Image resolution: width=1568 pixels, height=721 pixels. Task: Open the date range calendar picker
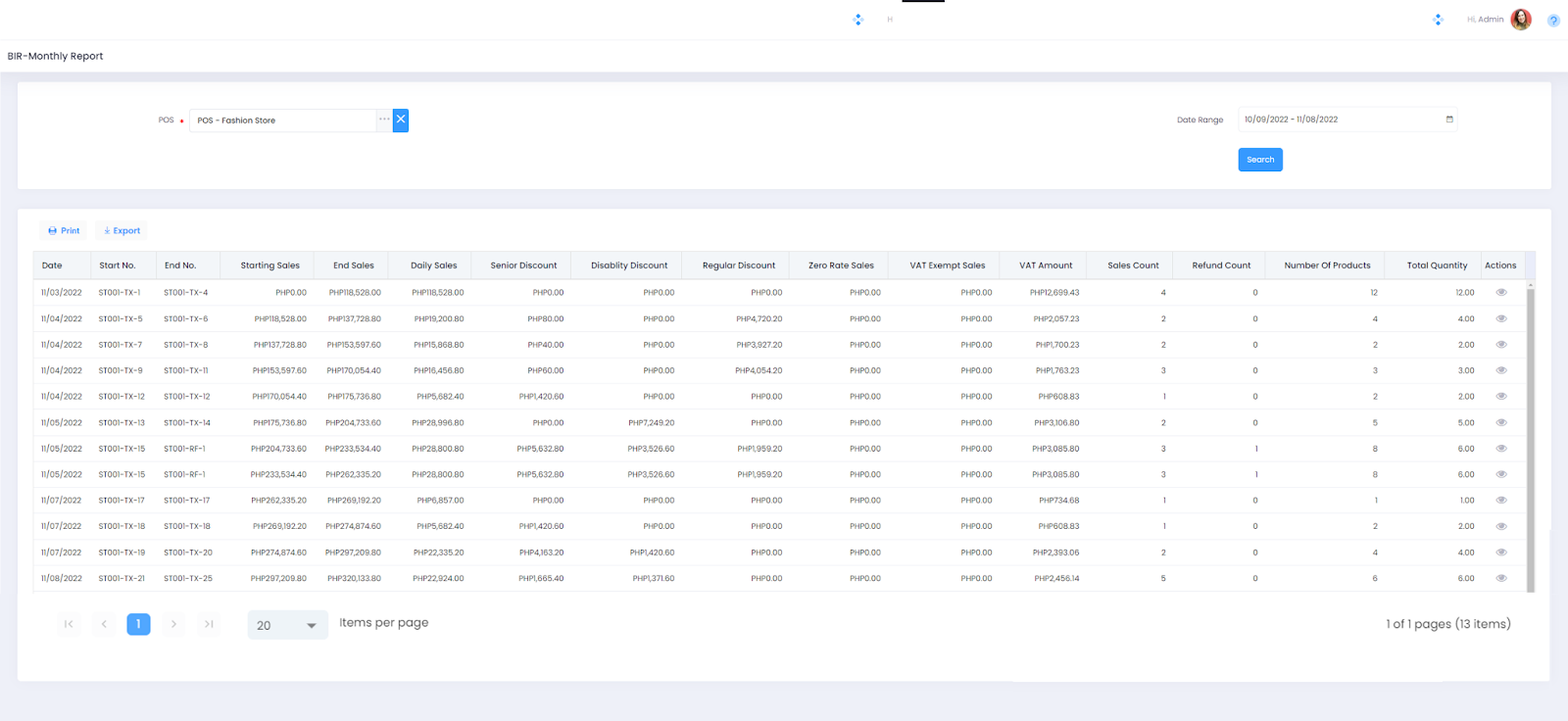tap(1449, 120)
